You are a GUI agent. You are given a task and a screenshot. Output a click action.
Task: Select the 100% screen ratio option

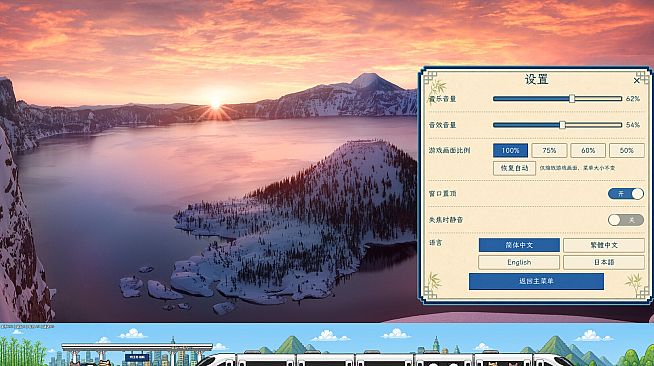point(510,150)
